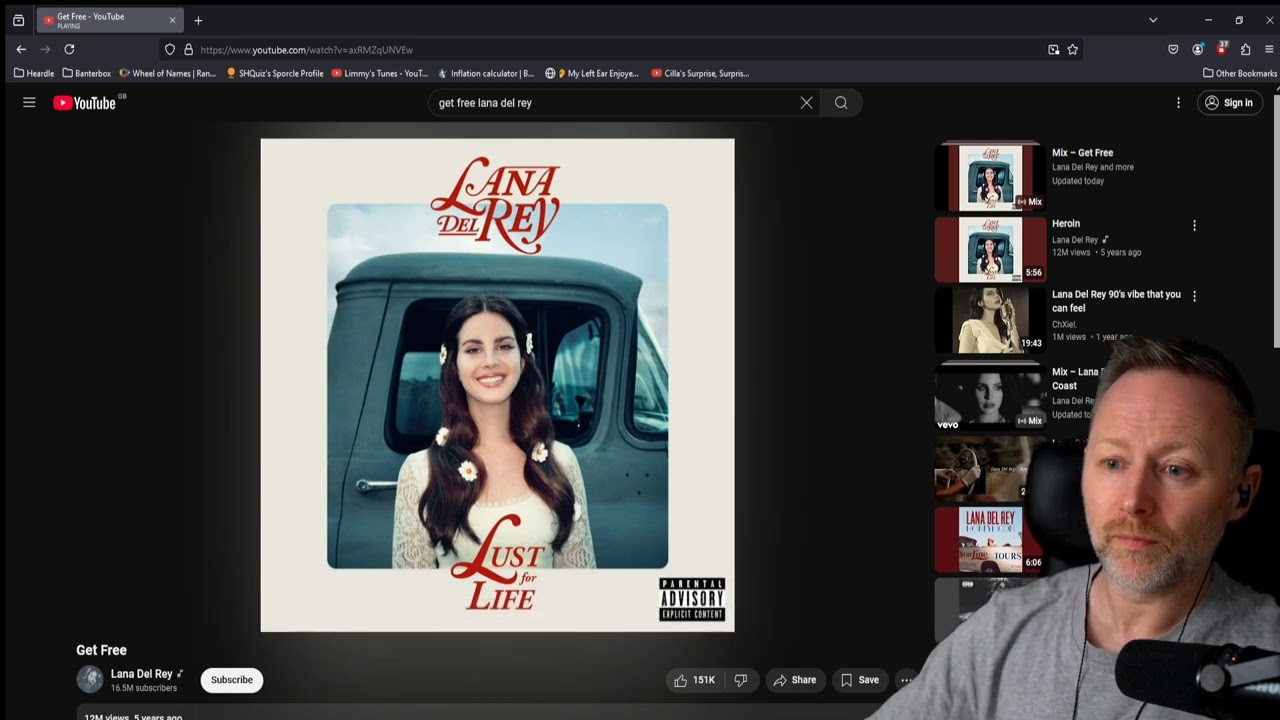Open Limmy's Tunes YouTube bookmark
The height and width of the screenshot is (720, 1280).
click(379, 73)
